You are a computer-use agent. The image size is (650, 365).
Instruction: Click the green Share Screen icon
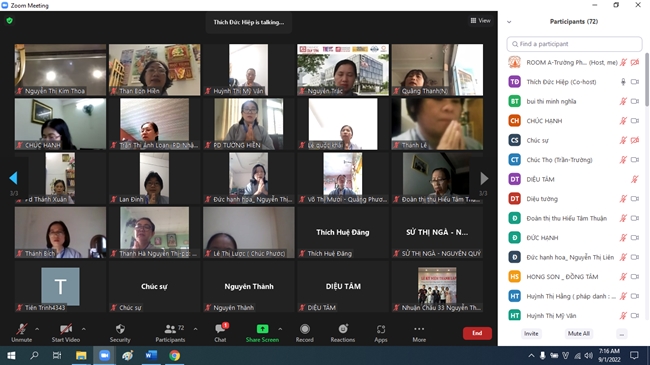click(262, 329)
